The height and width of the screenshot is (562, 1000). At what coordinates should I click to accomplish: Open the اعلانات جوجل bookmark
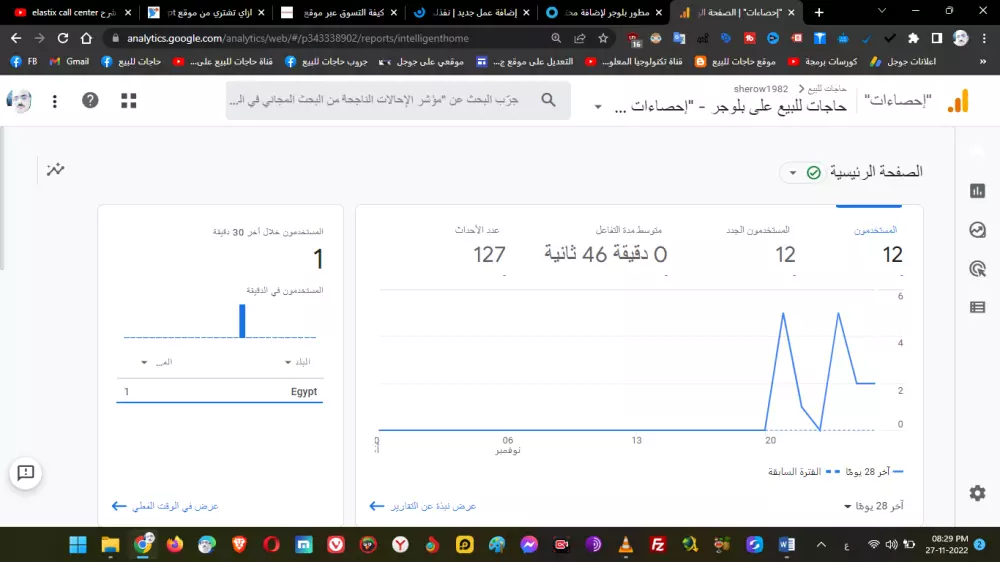[903, 62]
